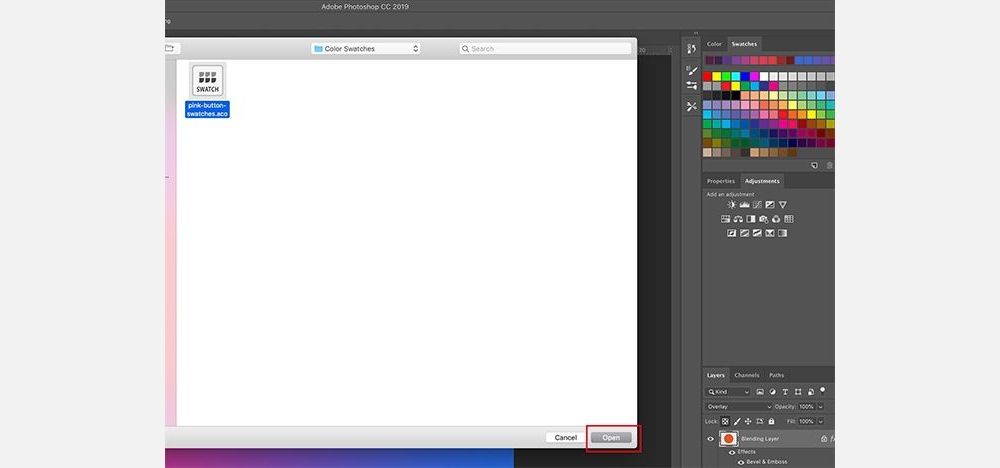Viewport: 1000px width, 468px height.
Task: Add a Posterize adjustment
Action: point(744,233)
